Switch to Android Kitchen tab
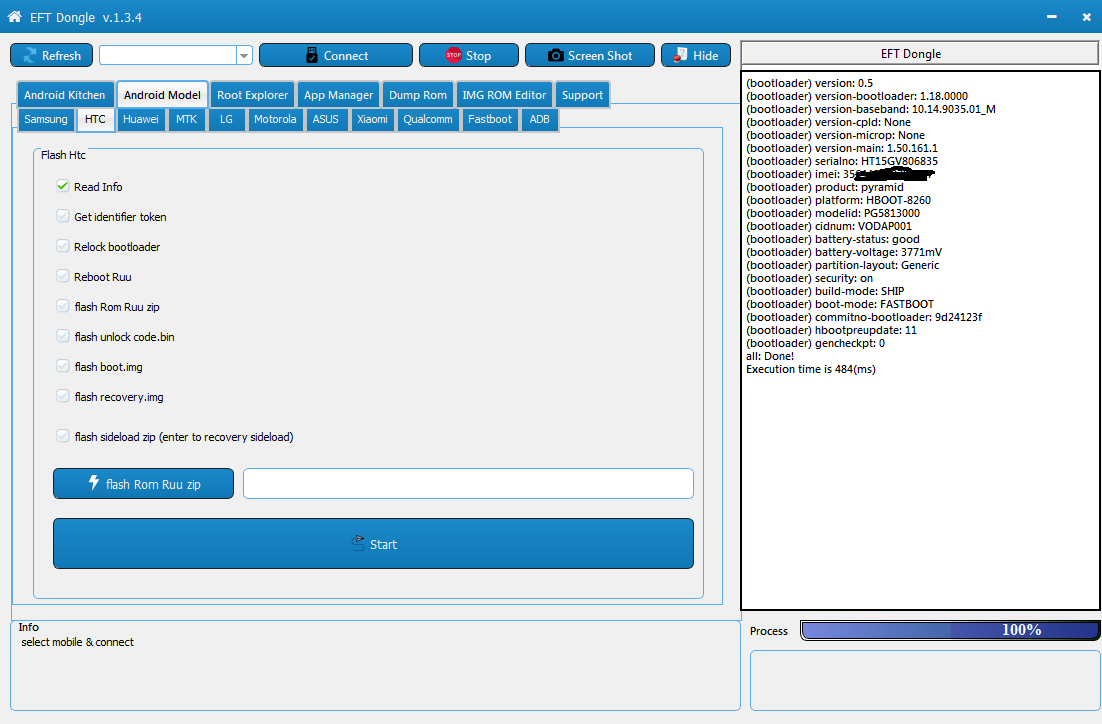Viewport: 1102px width, 724px height. pos(65,95)
